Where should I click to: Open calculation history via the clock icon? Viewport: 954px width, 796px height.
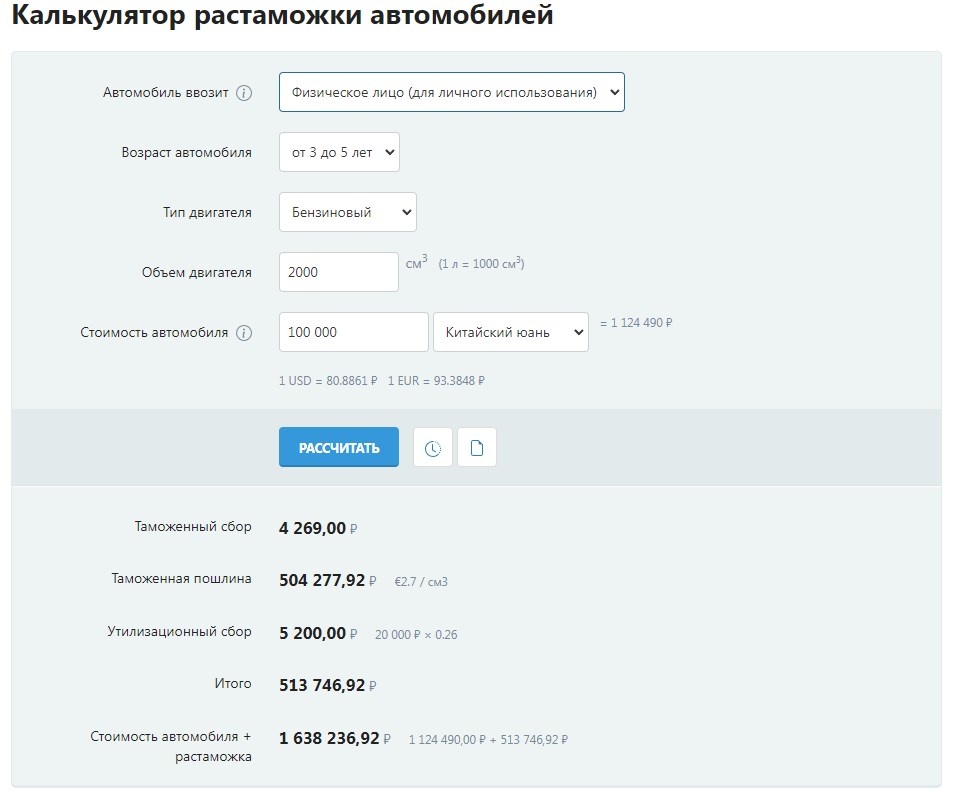[432, 447]
